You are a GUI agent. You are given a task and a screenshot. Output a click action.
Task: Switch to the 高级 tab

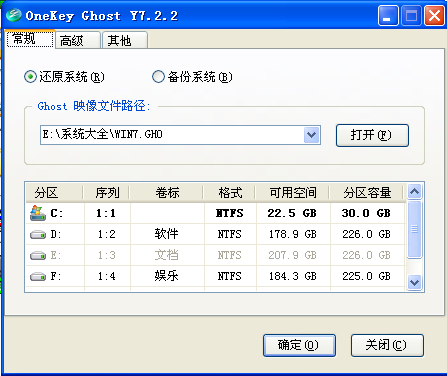[78, 41]
